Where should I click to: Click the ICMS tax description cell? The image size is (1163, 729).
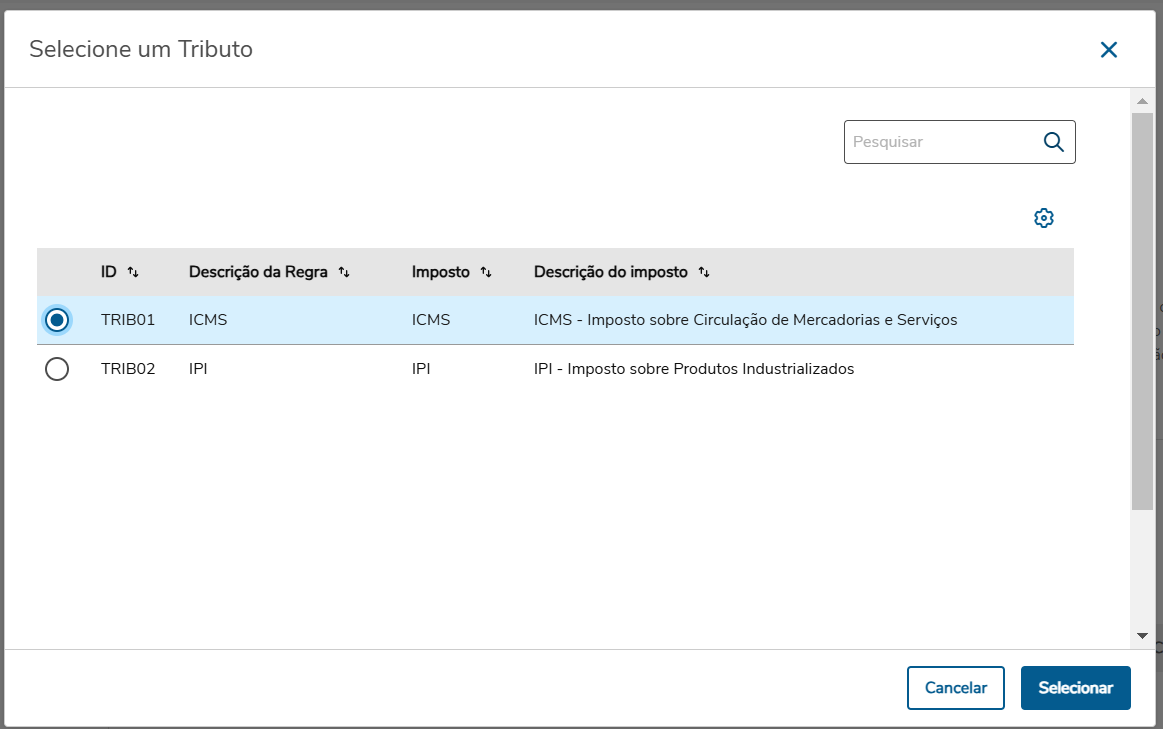pos(745,320)
